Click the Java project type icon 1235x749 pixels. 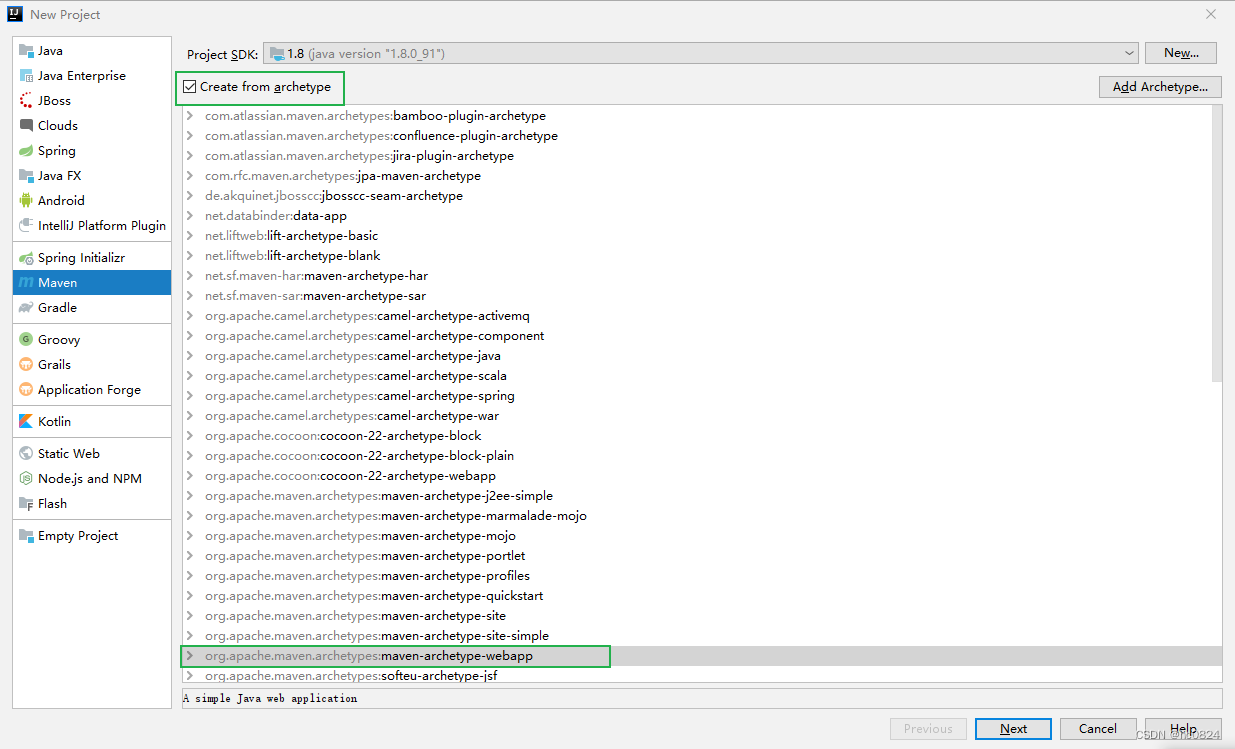click(x=26, y=51)
